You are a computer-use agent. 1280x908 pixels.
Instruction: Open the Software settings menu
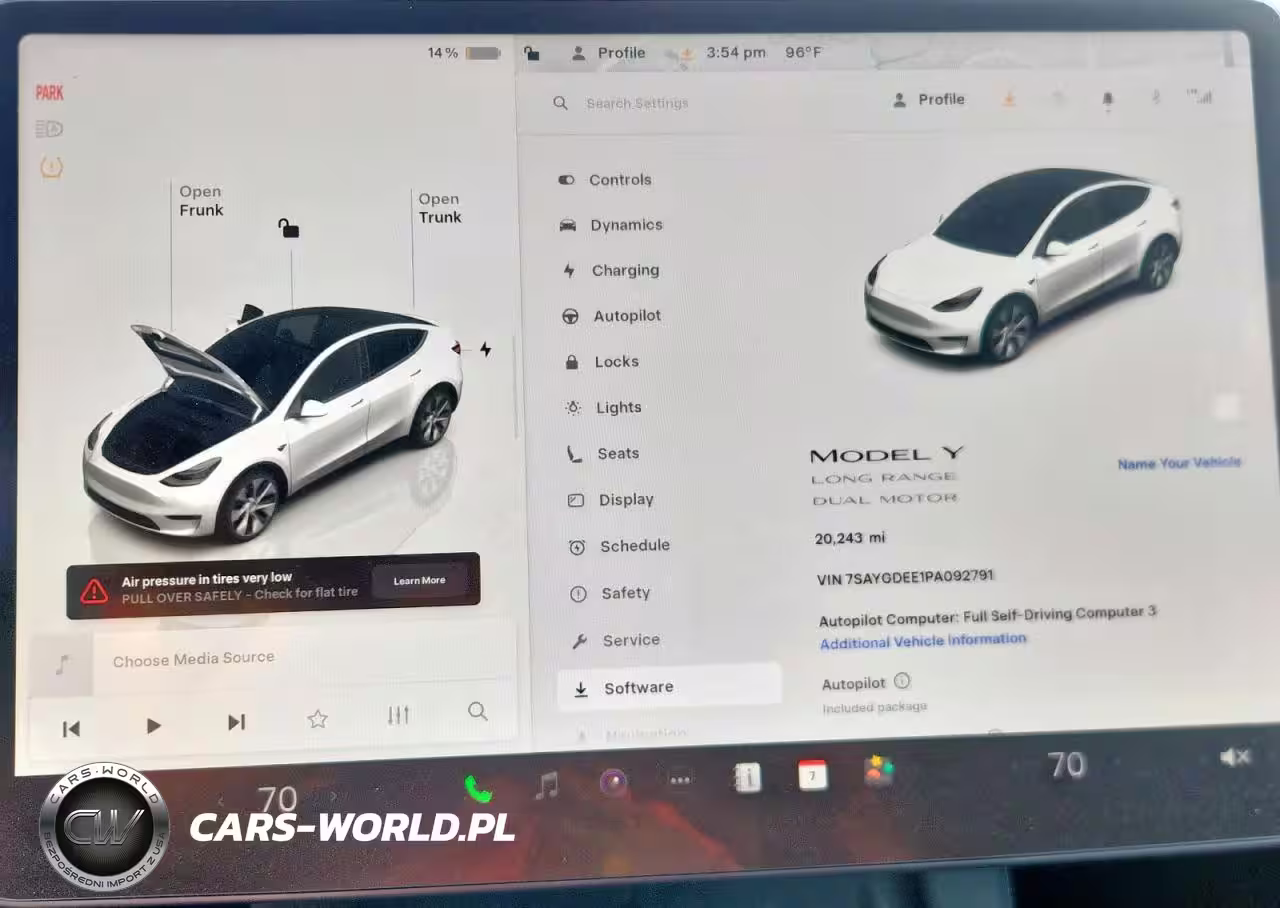point(638,688)
